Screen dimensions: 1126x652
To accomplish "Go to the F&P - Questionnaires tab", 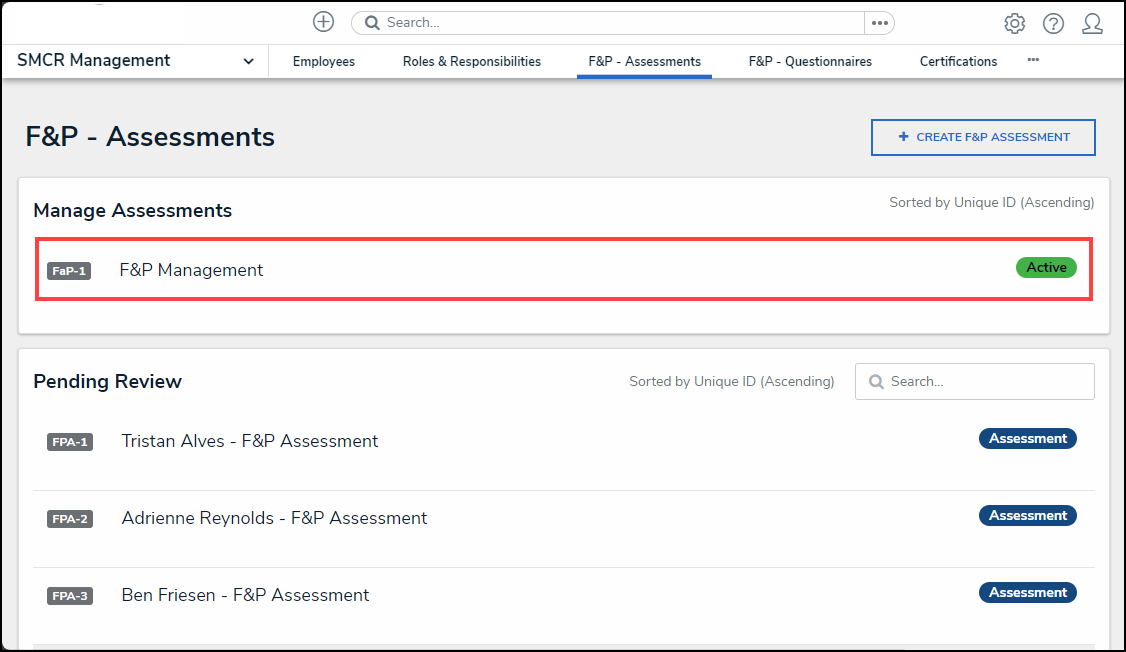I will coord(810,61).
